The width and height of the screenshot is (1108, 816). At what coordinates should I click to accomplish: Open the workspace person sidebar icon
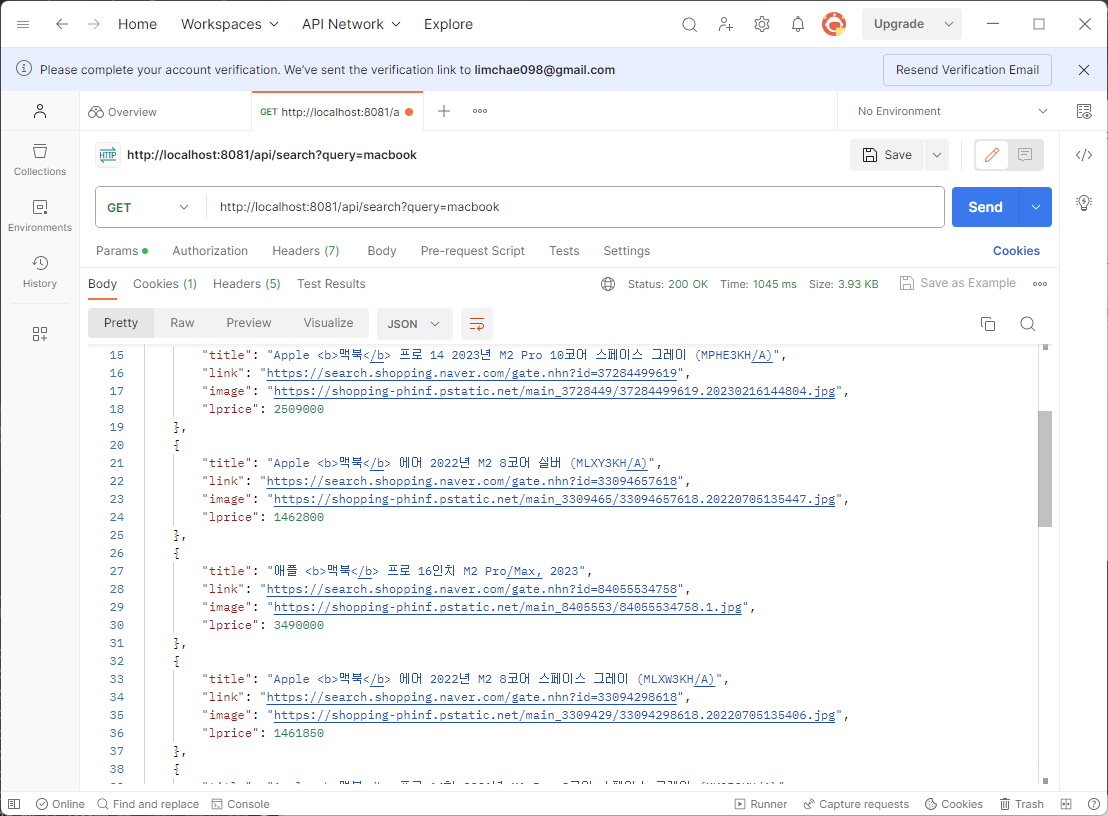pyautogui.click(x=40, y=111)
